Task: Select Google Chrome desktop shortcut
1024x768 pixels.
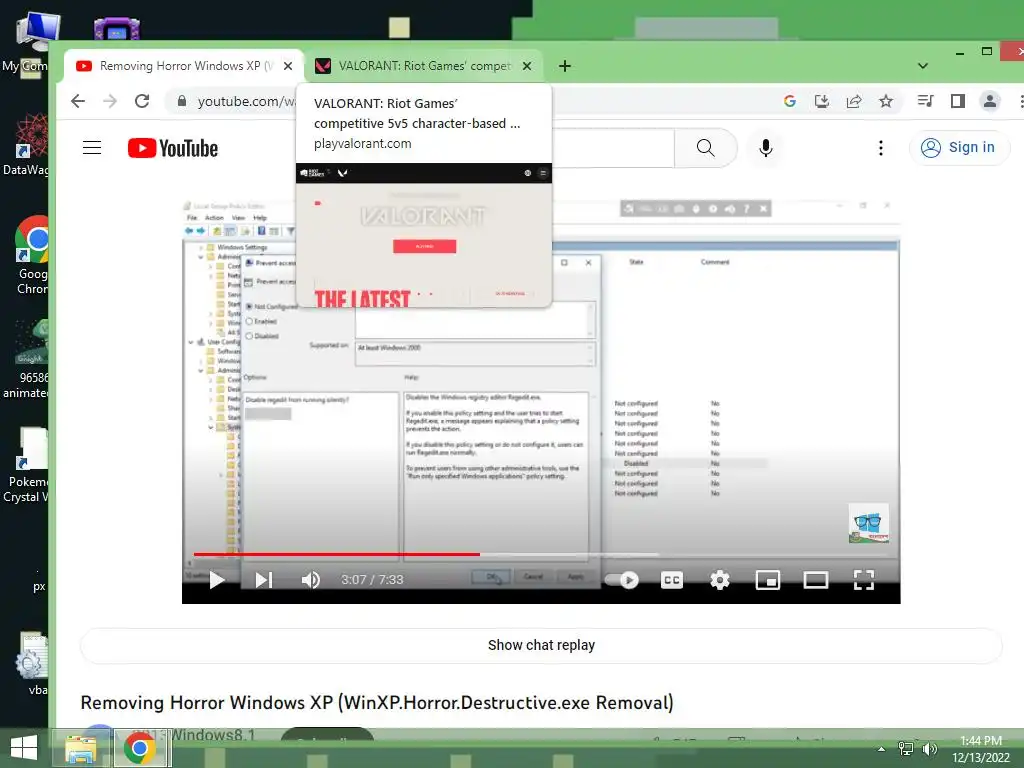Action: point(33,256)
